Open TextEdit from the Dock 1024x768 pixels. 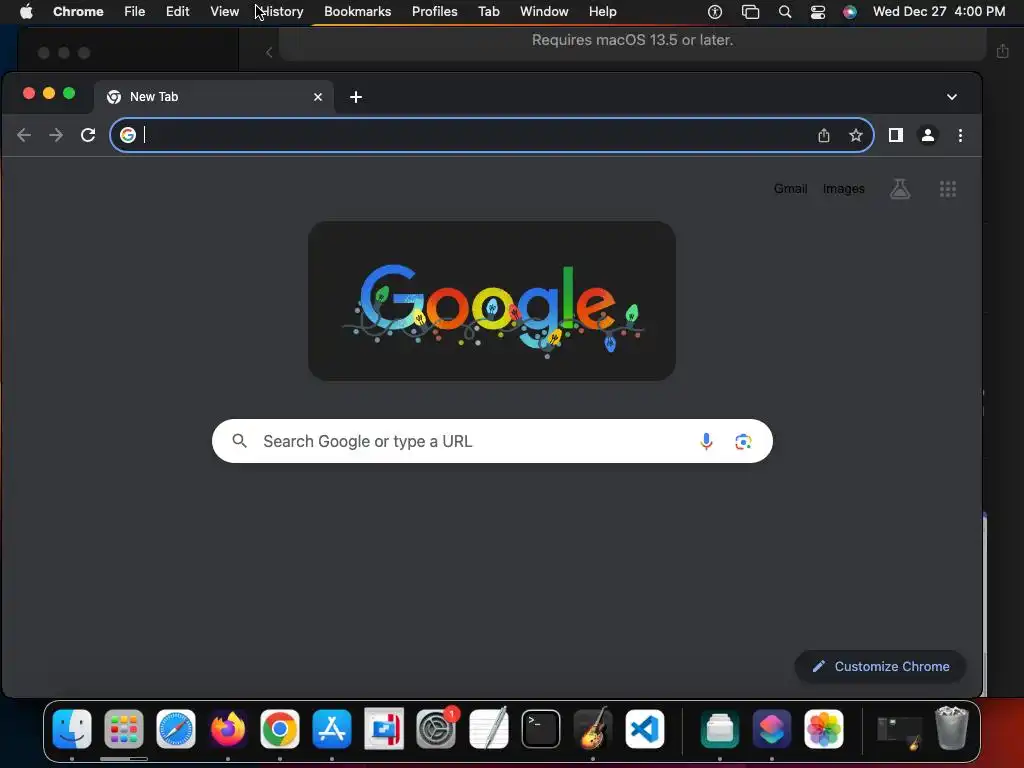(x=488, y=729)
